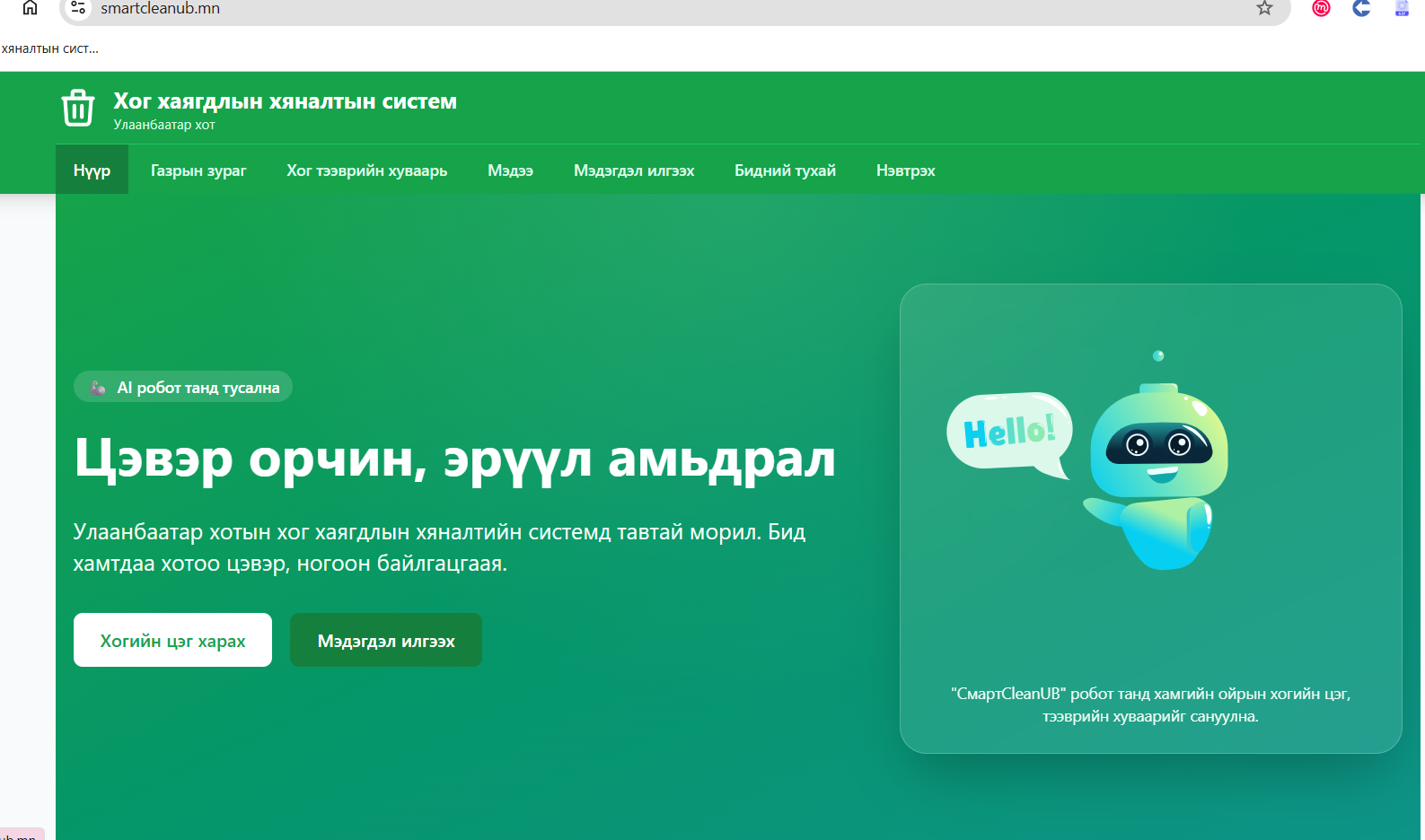Viewport: 1425px width, 840px height.
Task: Click the Hello robot illustration
Action: [x=1088, y=460]
